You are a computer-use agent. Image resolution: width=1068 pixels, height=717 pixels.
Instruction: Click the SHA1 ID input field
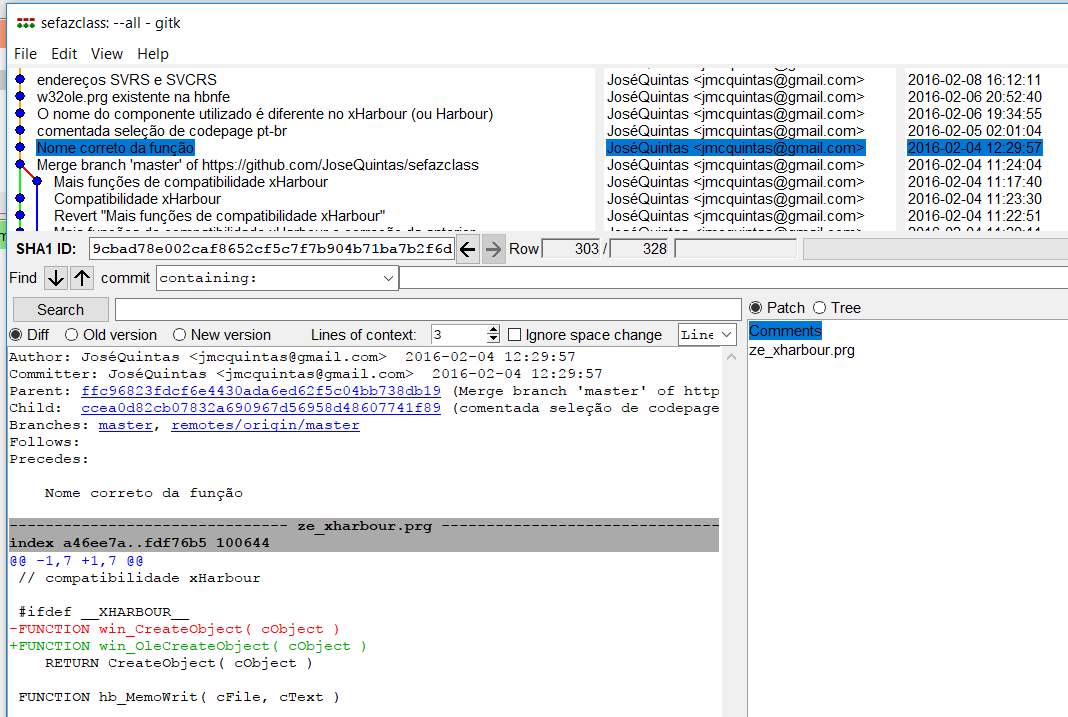270,249
